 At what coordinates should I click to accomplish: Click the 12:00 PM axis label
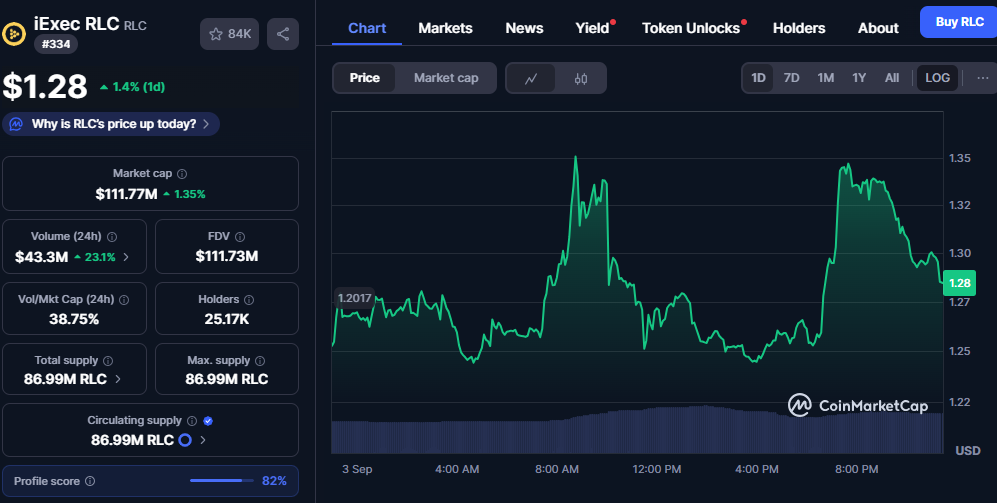coord(657,469)
